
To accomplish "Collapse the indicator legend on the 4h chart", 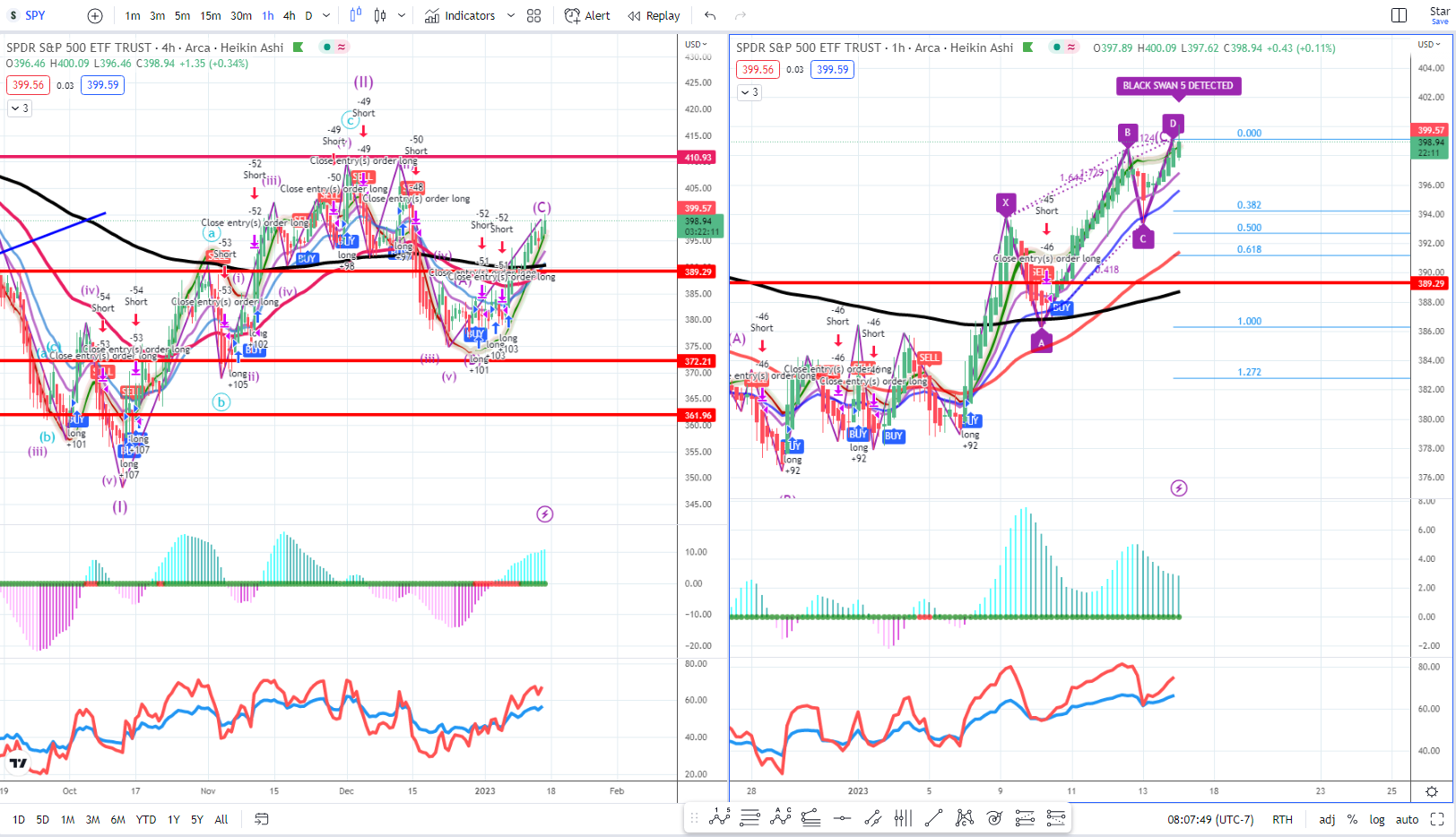I will (x=20, y=108).
